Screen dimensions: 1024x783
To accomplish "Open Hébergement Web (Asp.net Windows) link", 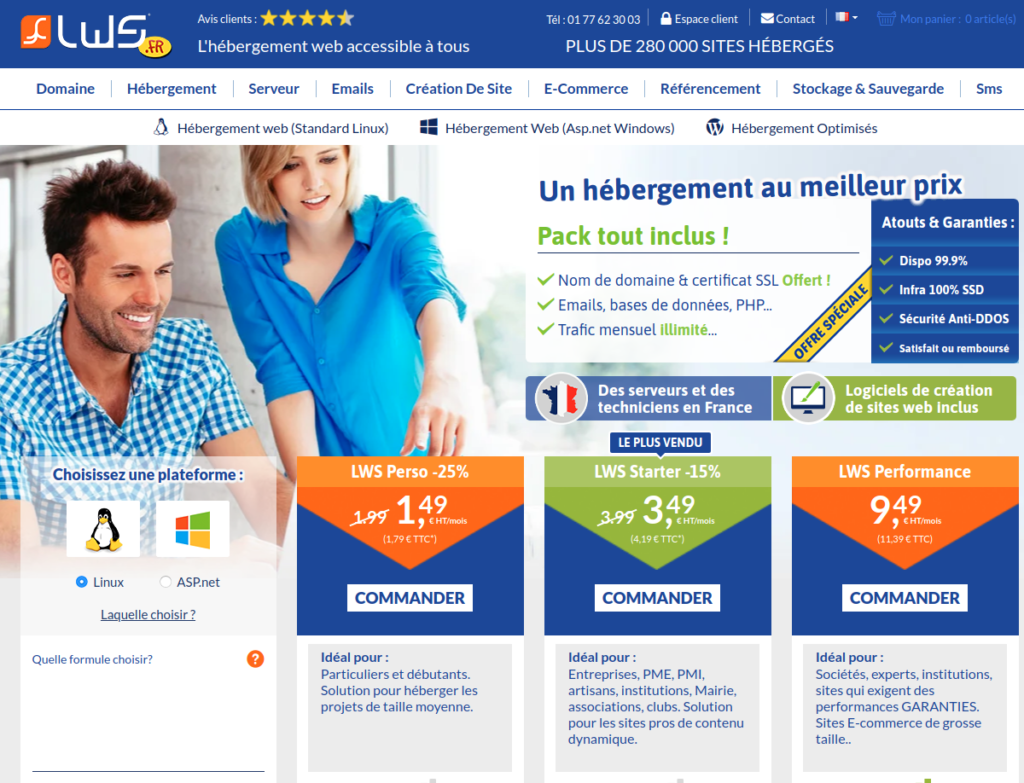I will coord(560,129).
